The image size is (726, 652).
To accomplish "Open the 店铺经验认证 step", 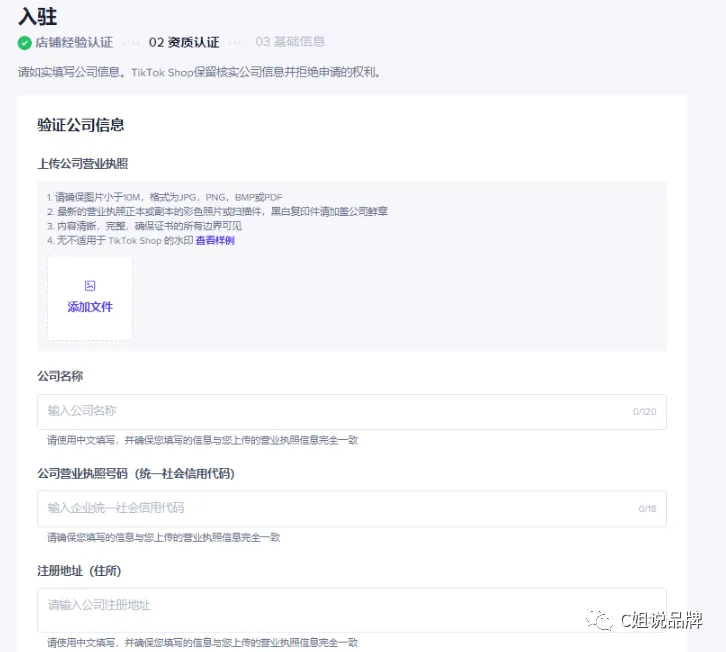I will [74, 43].
